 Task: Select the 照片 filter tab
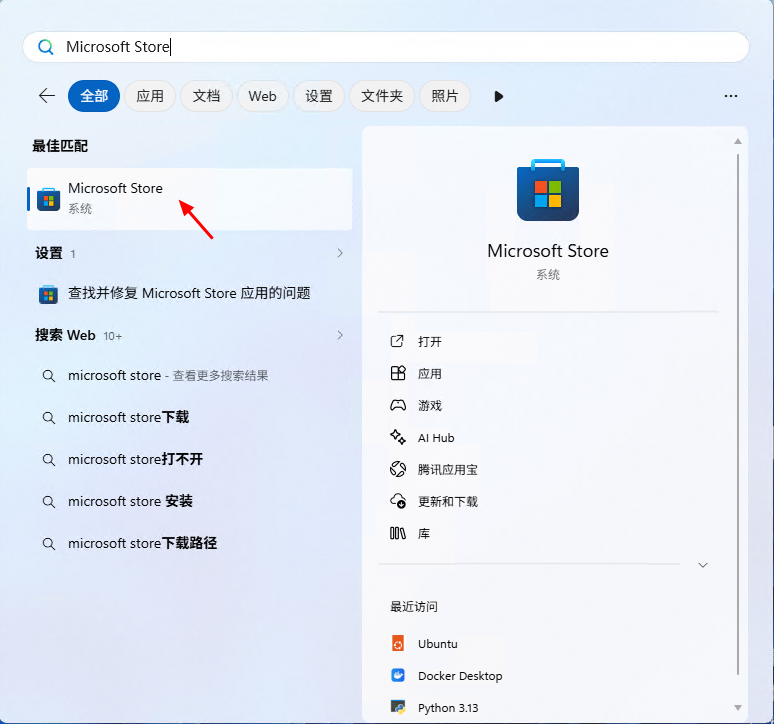pyautogui.click(x=445, y=96)
